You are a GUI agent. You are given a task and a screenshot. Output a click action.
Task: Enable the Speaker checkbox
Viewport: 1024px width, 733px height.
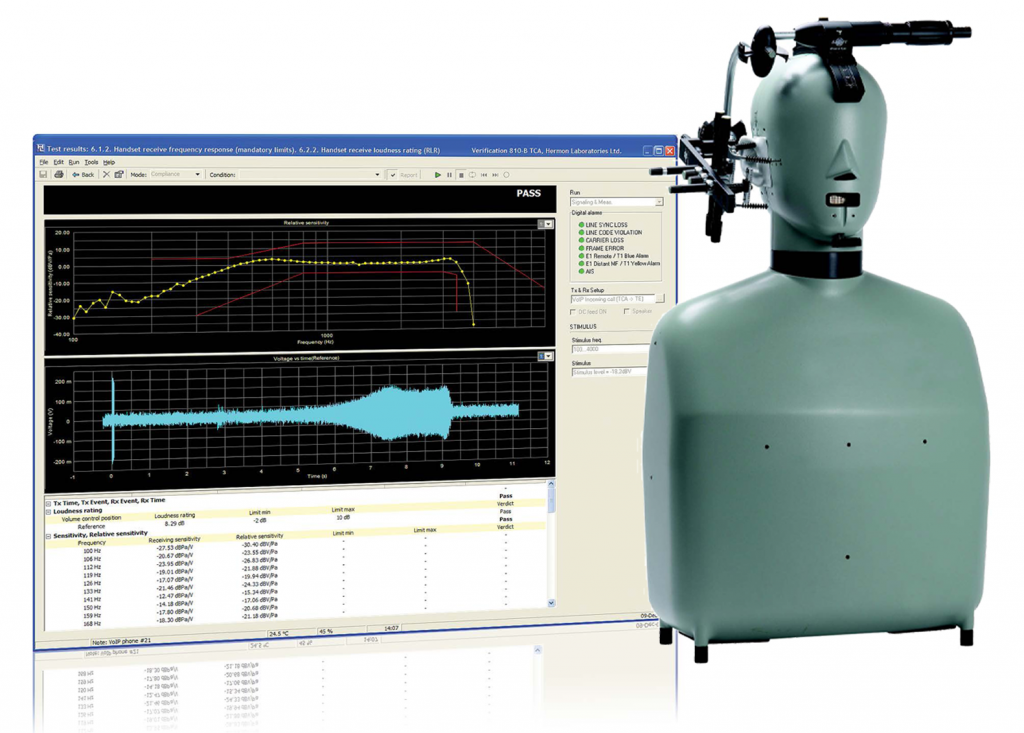pyautogui.click(x=626, y=311)
